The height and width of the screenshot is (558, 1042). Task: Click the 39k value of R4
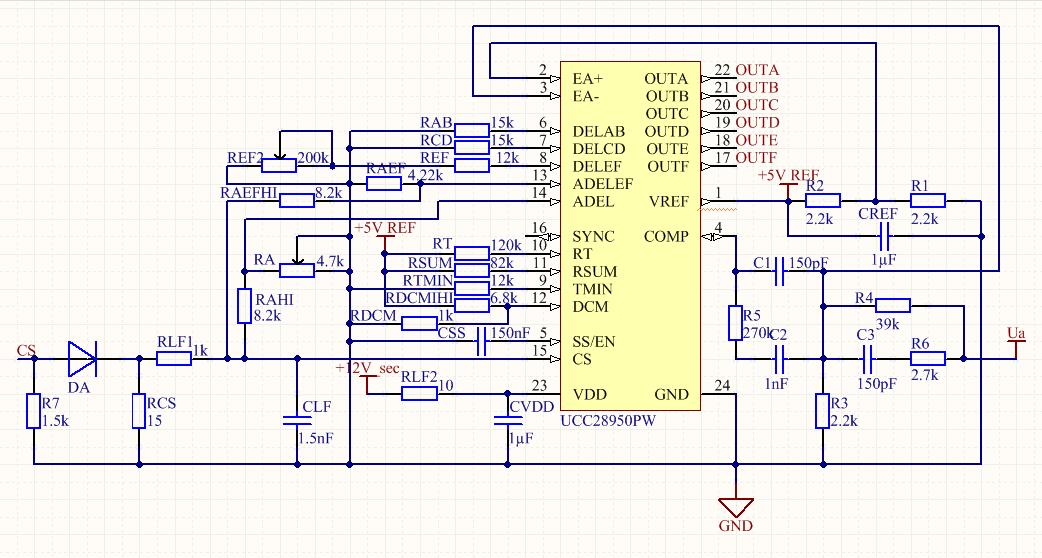888,324
